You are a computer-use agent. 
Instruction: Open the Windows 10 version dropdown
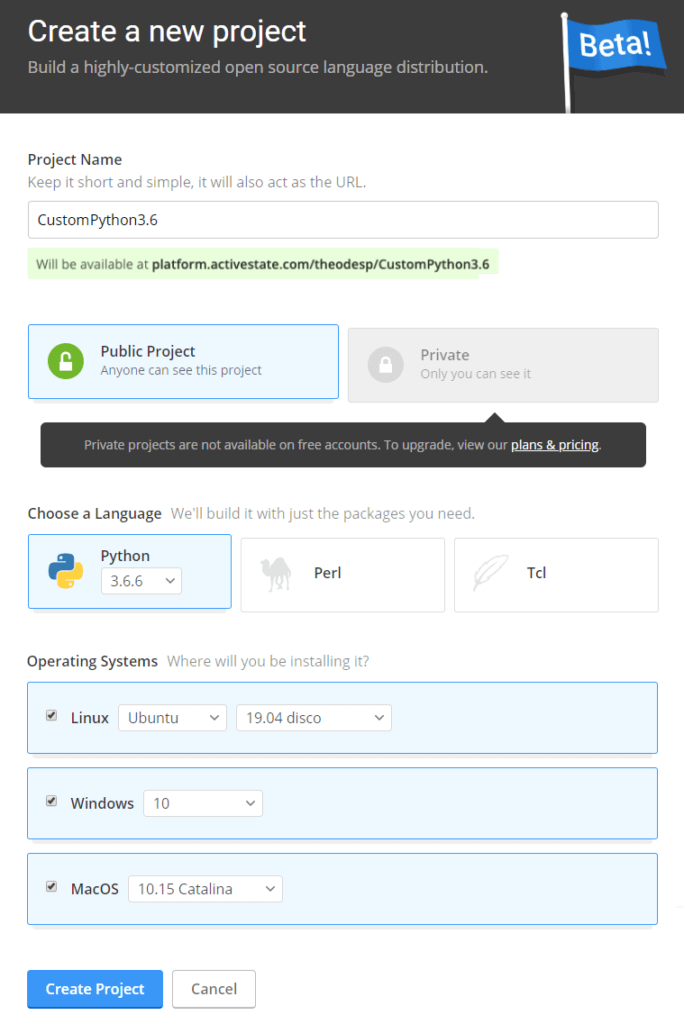pos(202,802)
